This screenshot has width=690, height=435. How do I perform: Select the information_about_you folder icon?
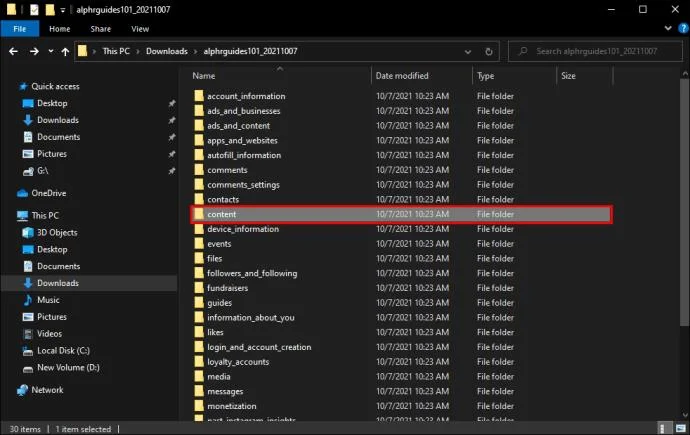(x=199, y=317)
